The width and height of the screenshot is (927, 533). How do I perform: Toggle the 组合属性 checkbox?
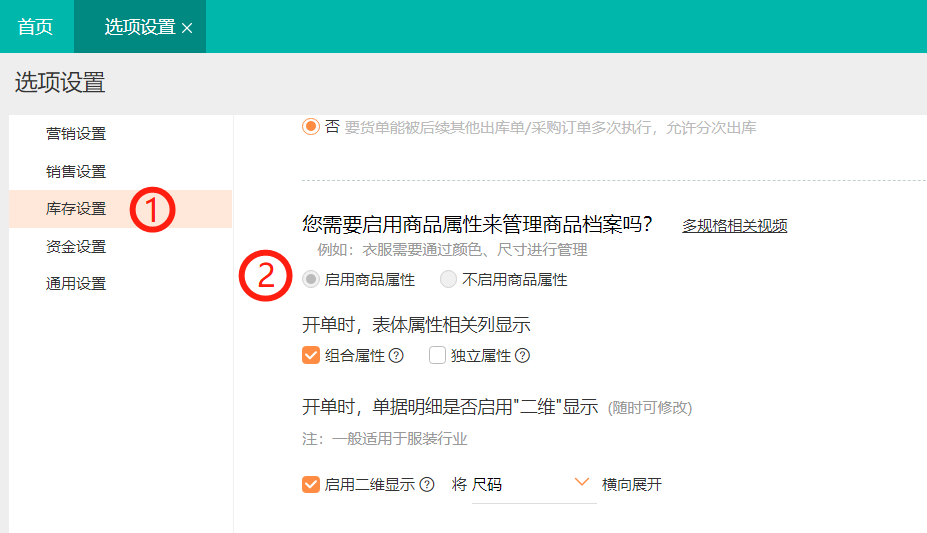(311, 355)
